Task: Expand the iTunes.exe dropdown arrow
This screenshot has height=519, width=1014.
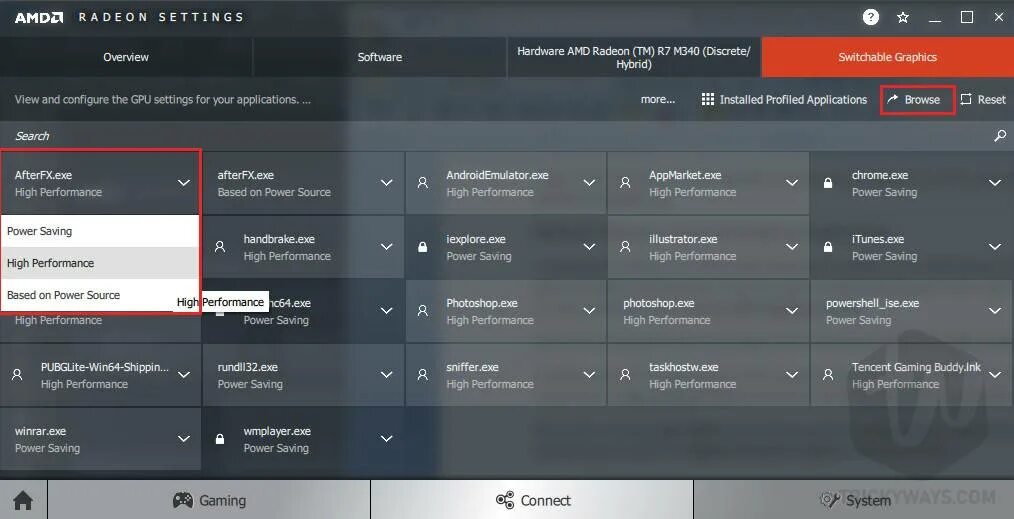Action: [x=995, y=247]
